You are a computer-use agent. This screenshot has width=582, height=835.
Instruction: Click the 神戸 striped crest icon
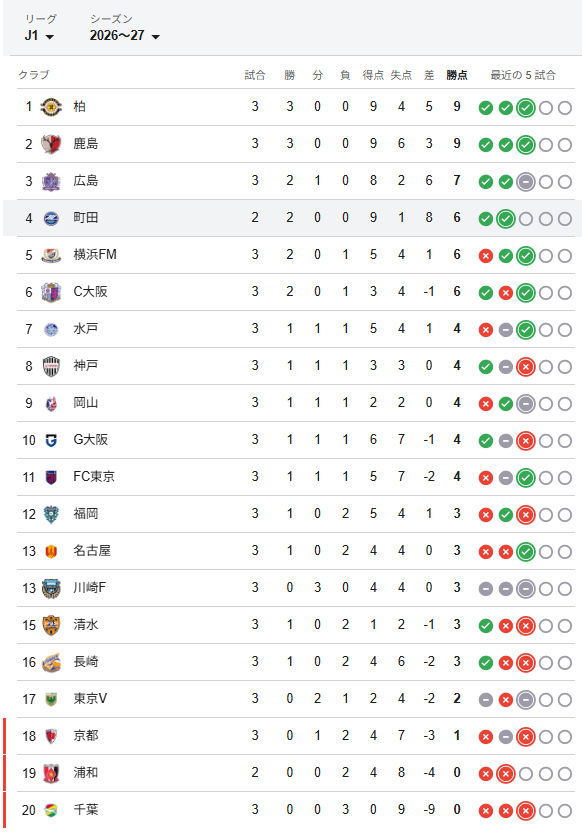51,366
